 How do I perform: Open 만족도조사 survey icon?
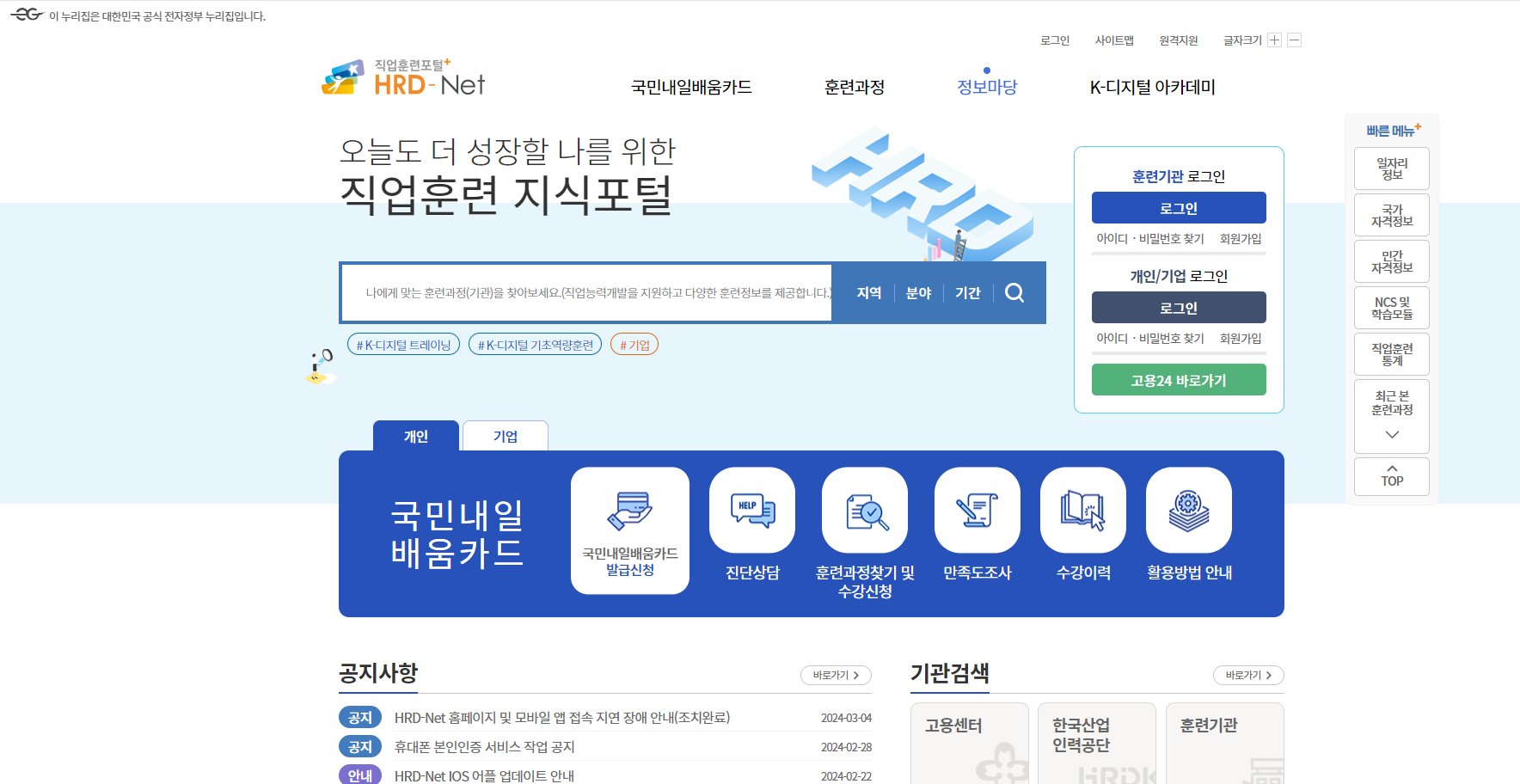978,510
